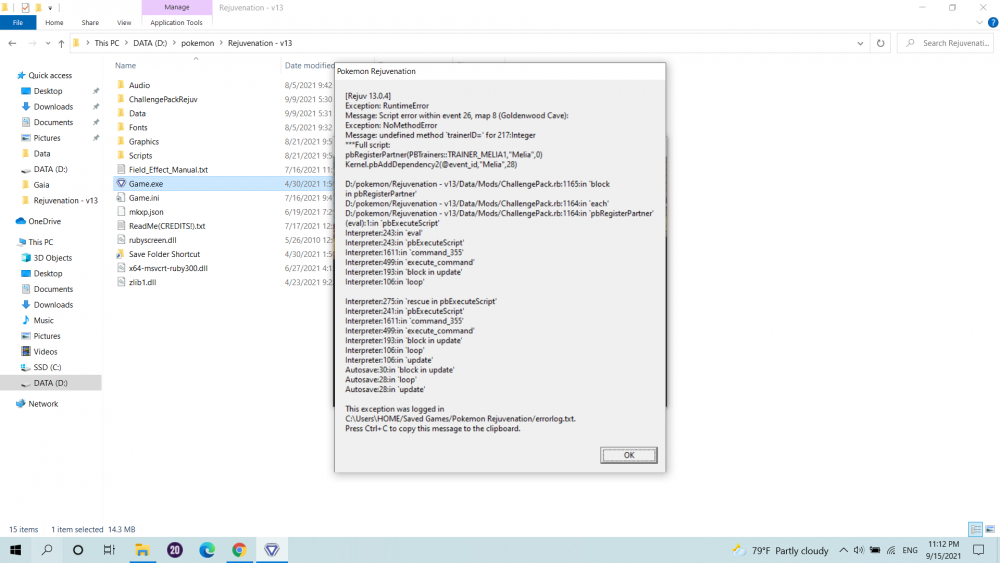Open Quick access in the navigation pane
Viewport: 1000px width, 563px height.
point(50,75)
